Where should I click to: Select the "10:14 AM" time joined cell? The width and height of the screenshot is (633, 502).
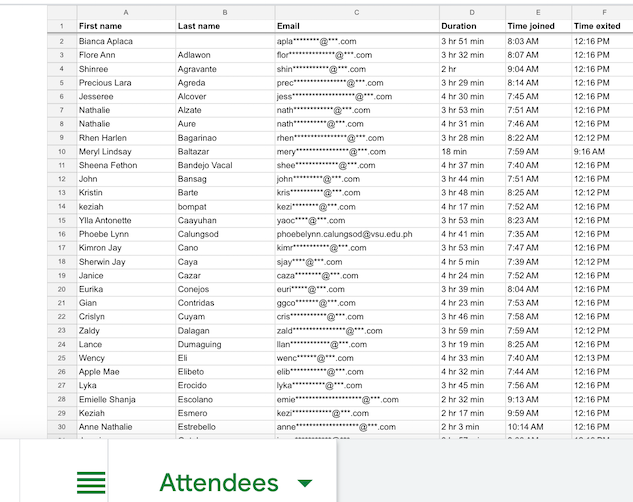tap(536, 427)
